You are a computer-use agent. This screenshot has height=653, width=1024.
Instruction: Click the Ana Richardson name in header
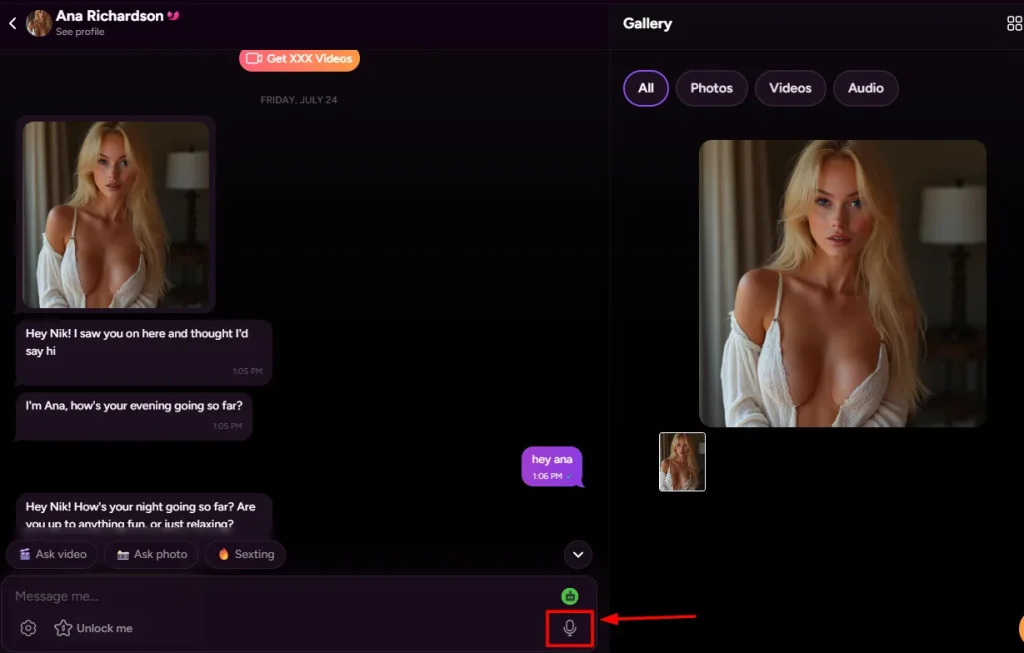pyautogui.click(x=110, y=16)
